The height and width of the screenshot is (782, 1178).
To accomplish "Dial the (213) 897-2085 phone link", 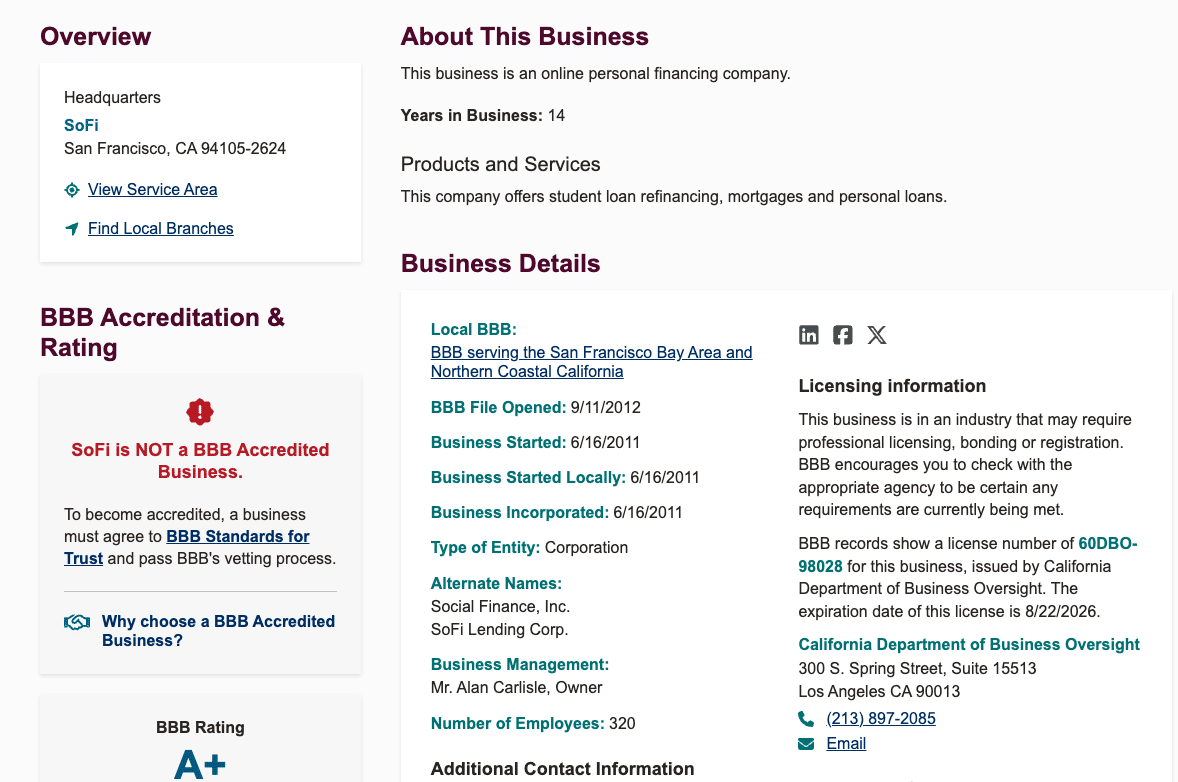I will [881, 718].
